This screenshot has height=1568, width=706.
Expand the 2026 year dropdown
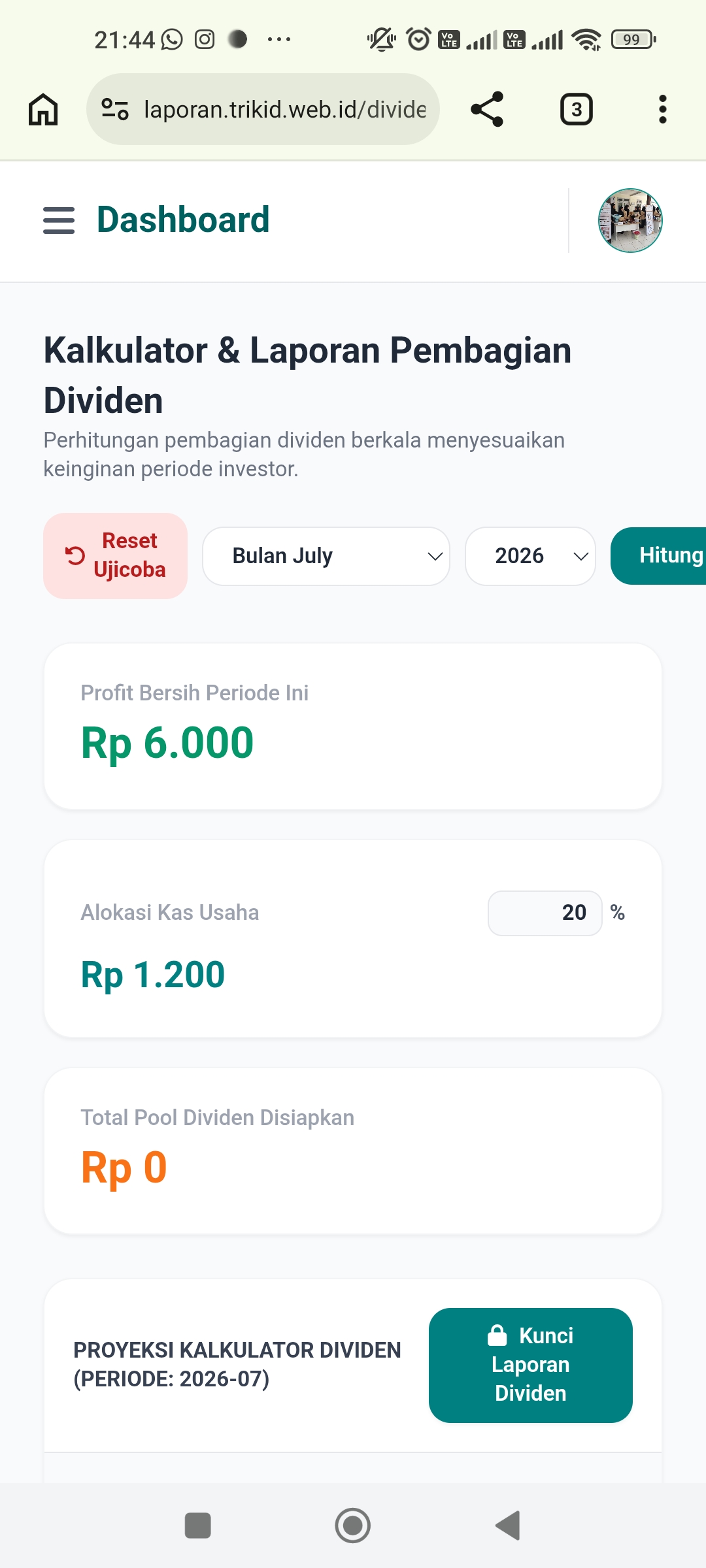coord(530,556)
